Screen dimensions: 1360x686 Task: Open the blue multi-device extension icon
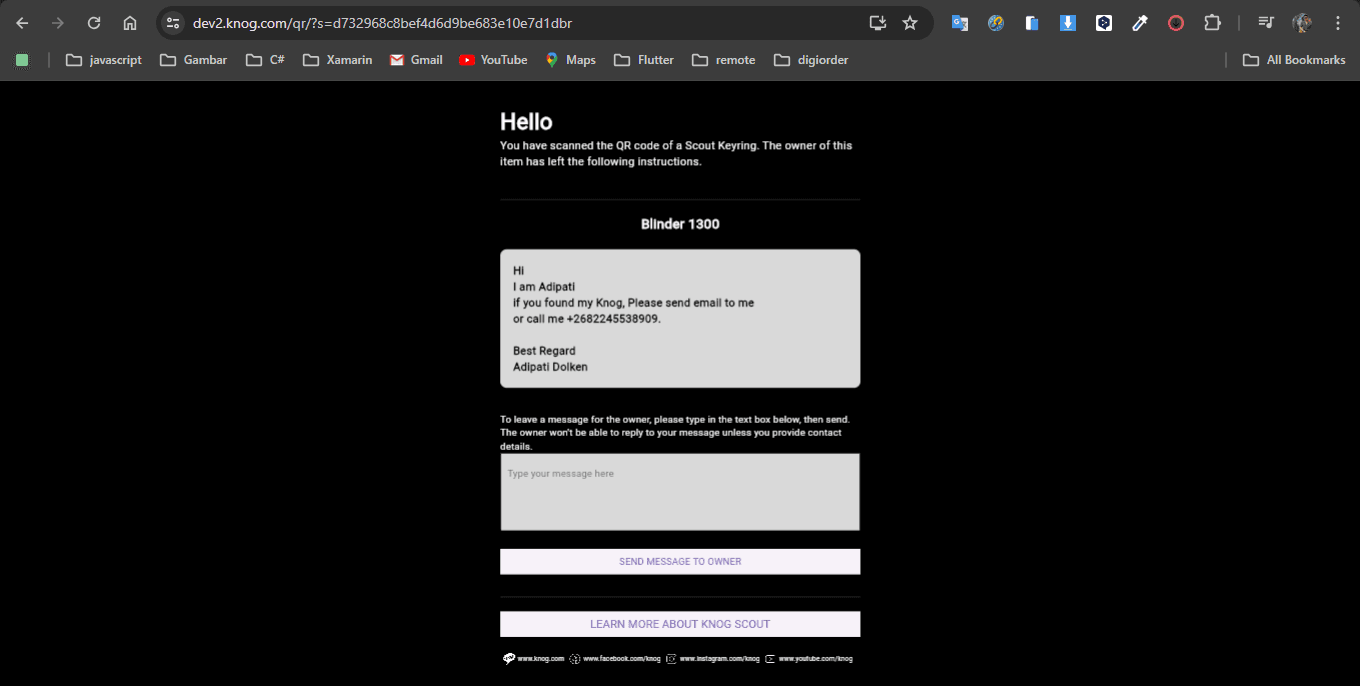[x=1032, y=23]
